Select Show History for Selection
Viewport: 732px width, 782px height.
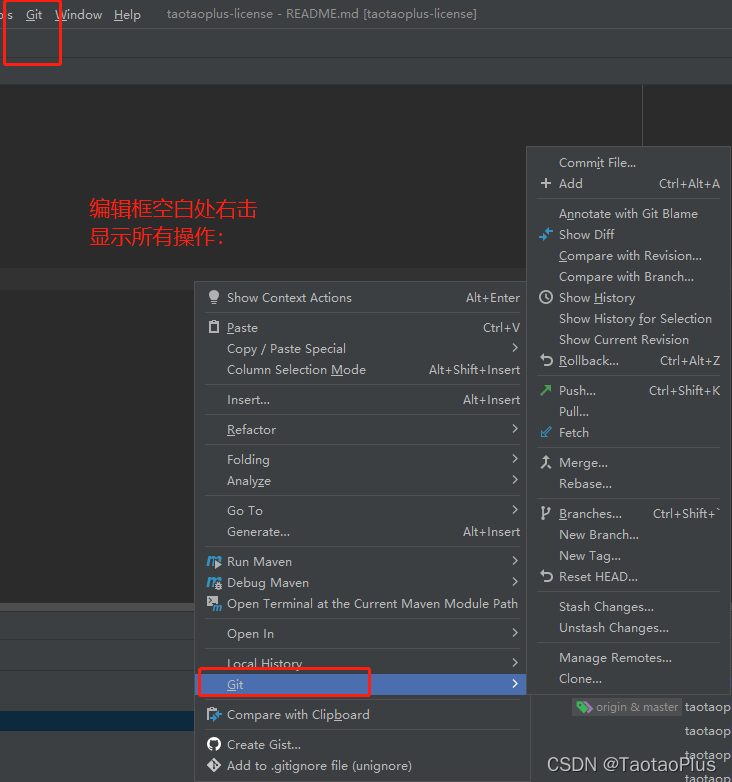(x=628, y=318)
